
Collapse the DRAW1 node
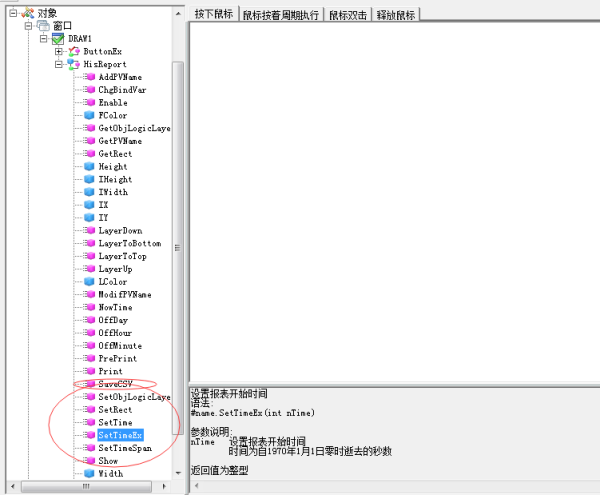[44, 38]
